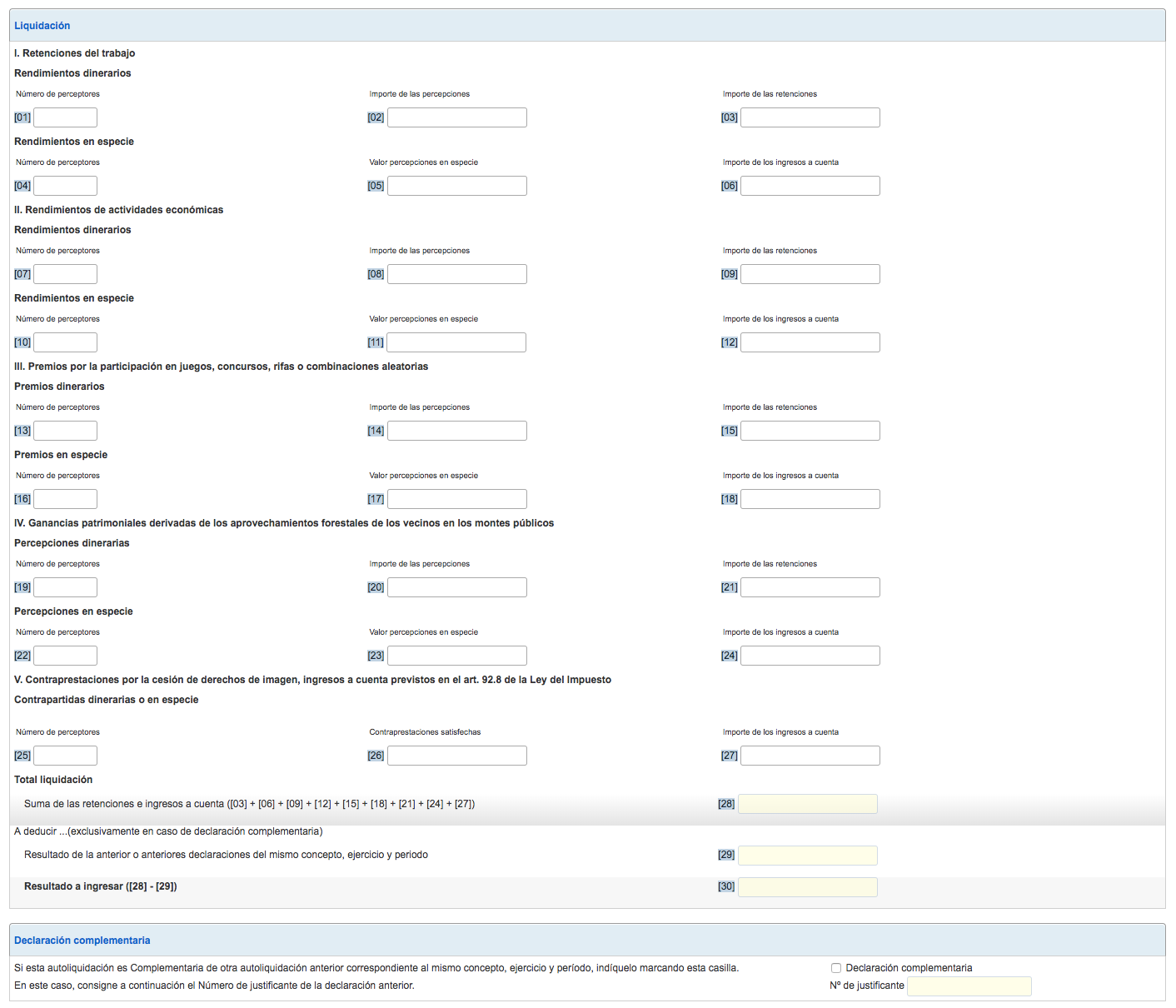Click field [15] retenciones de premios dinerarios

click(x=810, y=431)
